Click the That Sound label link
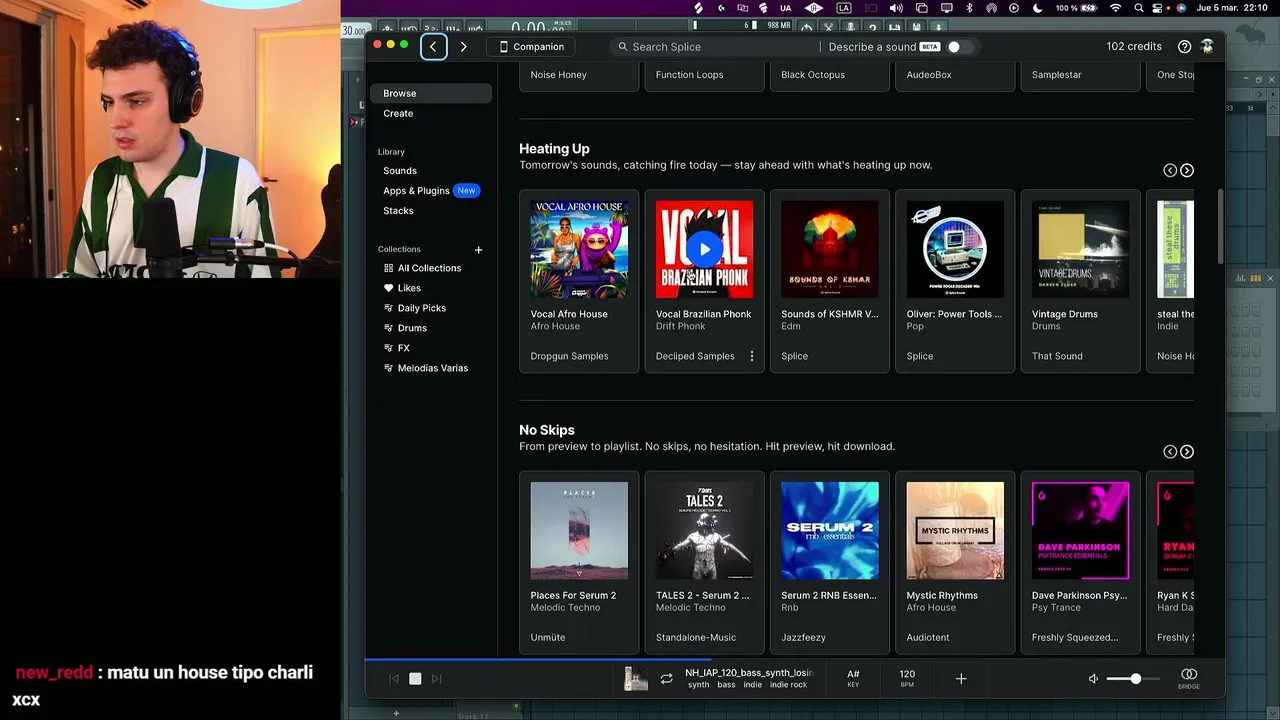The height and width of the screenshot is (720, 1280). [1057, 356]
